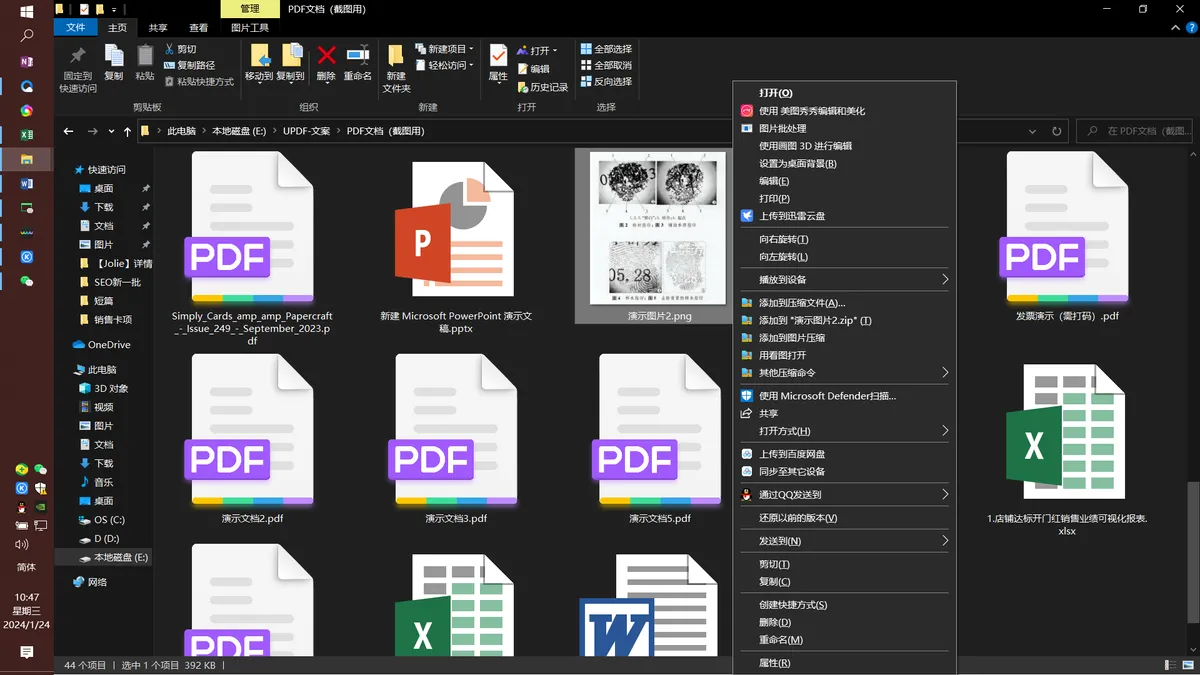Click 复制路径 (Copy path) in the ribbon
The height and width of the screenshot is (675, 1200).
189,65
